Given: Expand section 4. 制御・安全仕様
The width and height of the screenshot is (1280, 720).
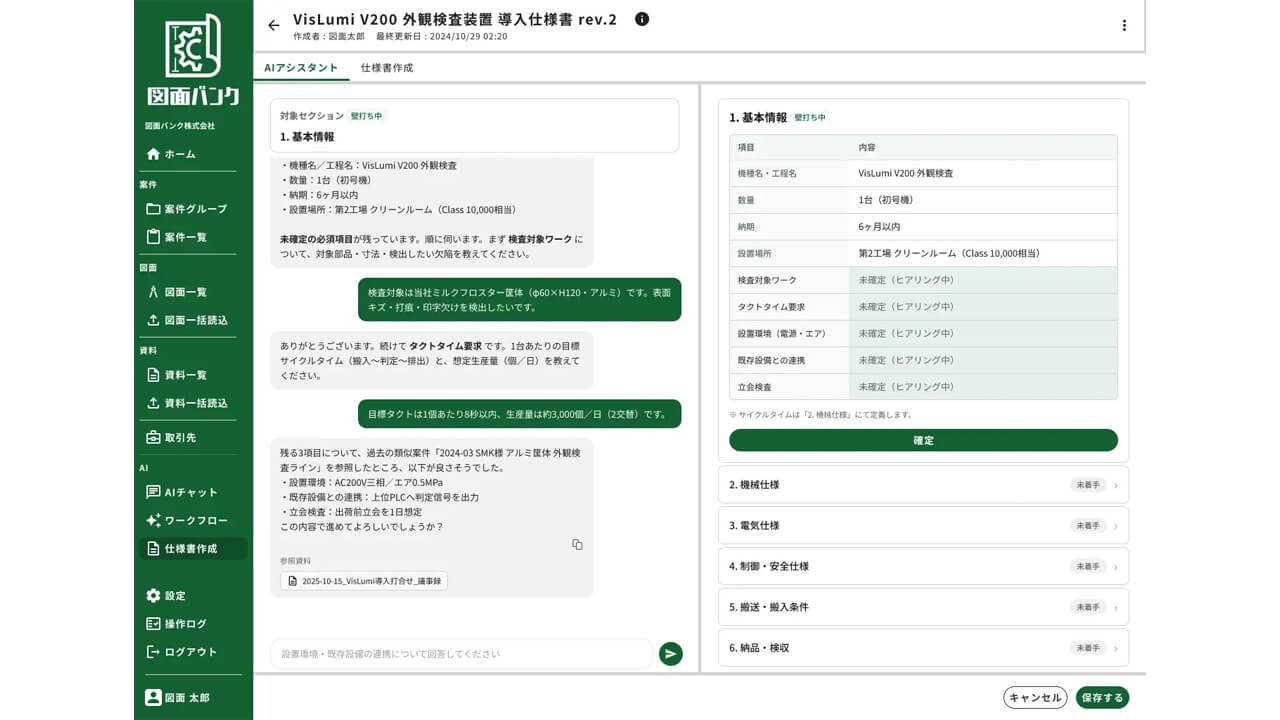Looking at the screenshot, I should pos(924,566).
